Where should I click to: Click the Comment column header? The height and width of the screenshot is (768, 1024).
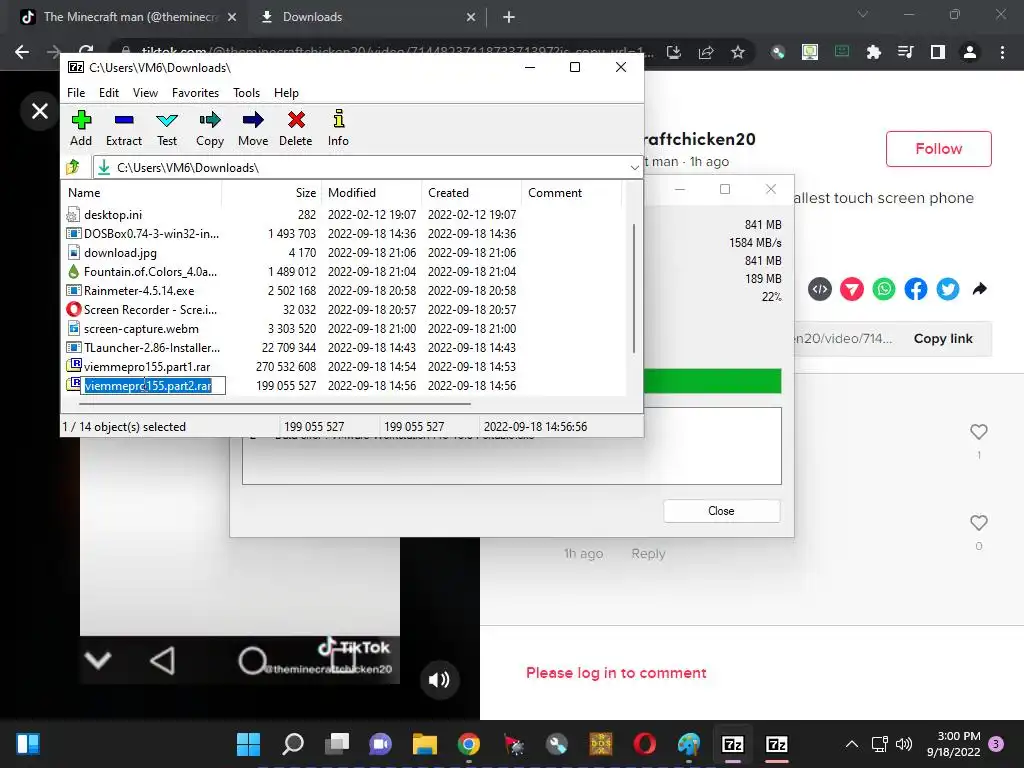(x=571, y=193)
